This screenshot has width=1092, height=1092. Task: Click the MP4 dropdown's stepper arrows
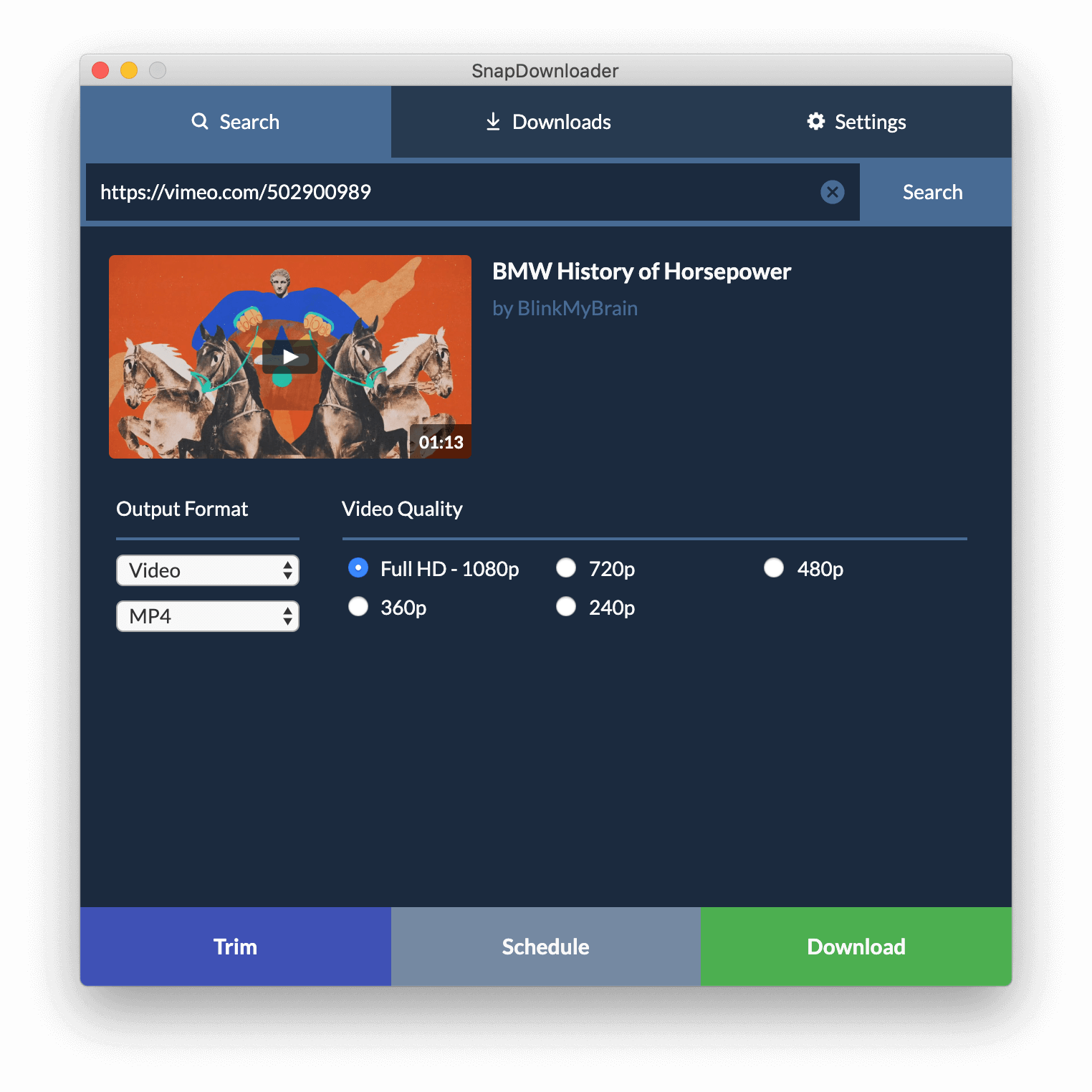287,616
